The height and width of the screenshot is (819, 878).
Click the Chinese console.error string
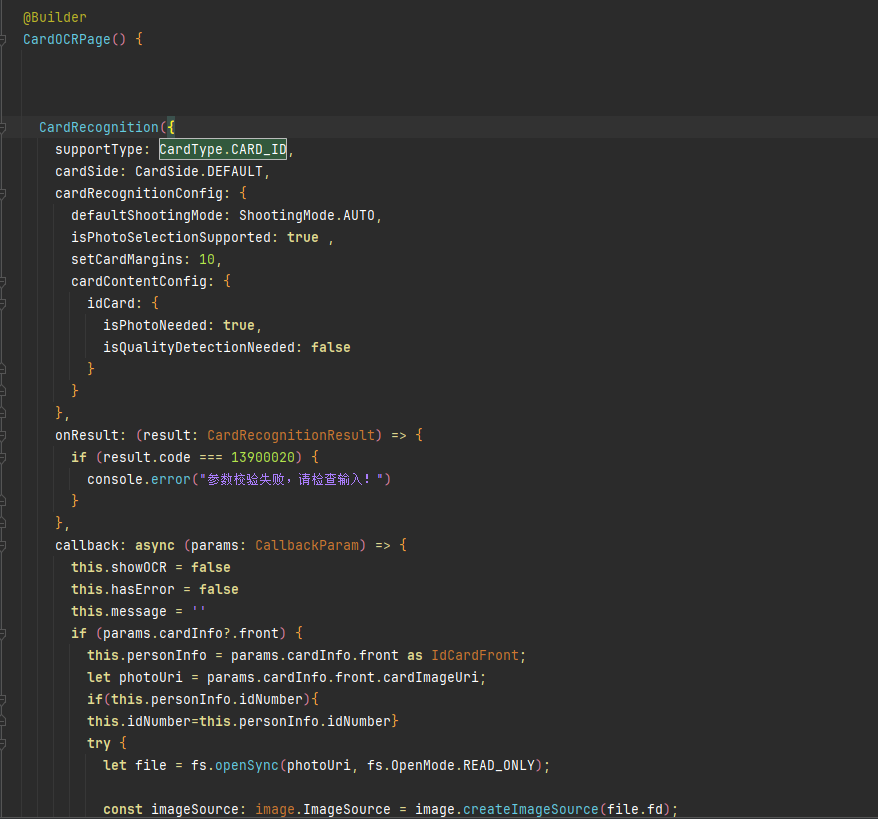296,480
